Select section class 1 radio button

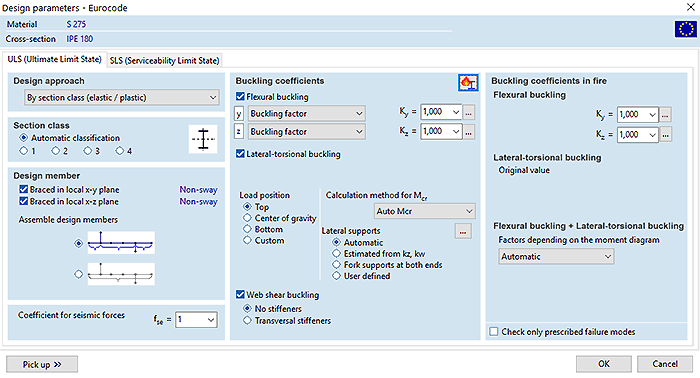click(24, 151)
